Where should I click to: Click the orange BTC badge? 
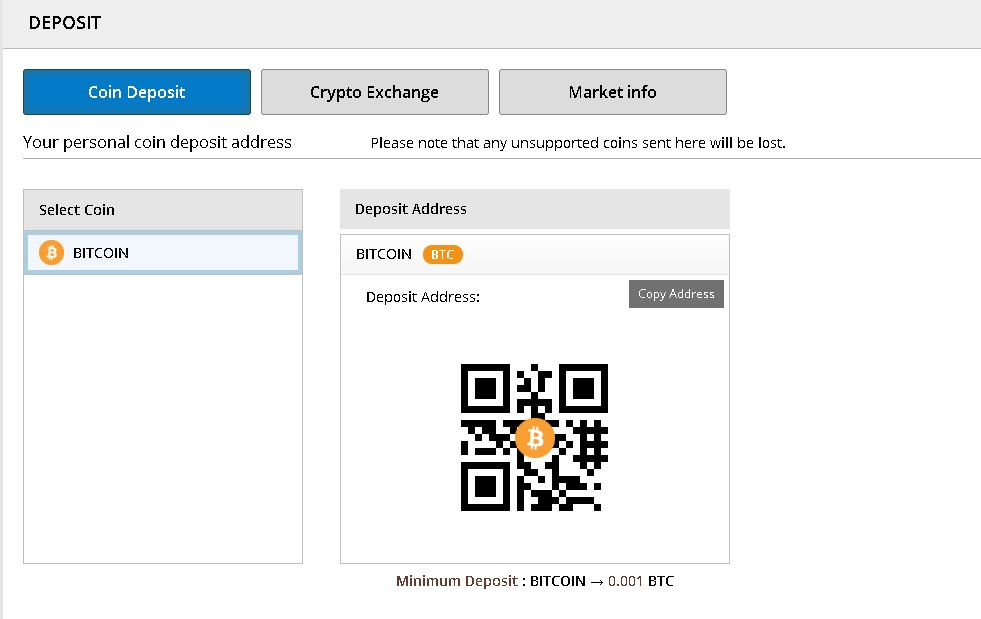(x=442, y=255)
